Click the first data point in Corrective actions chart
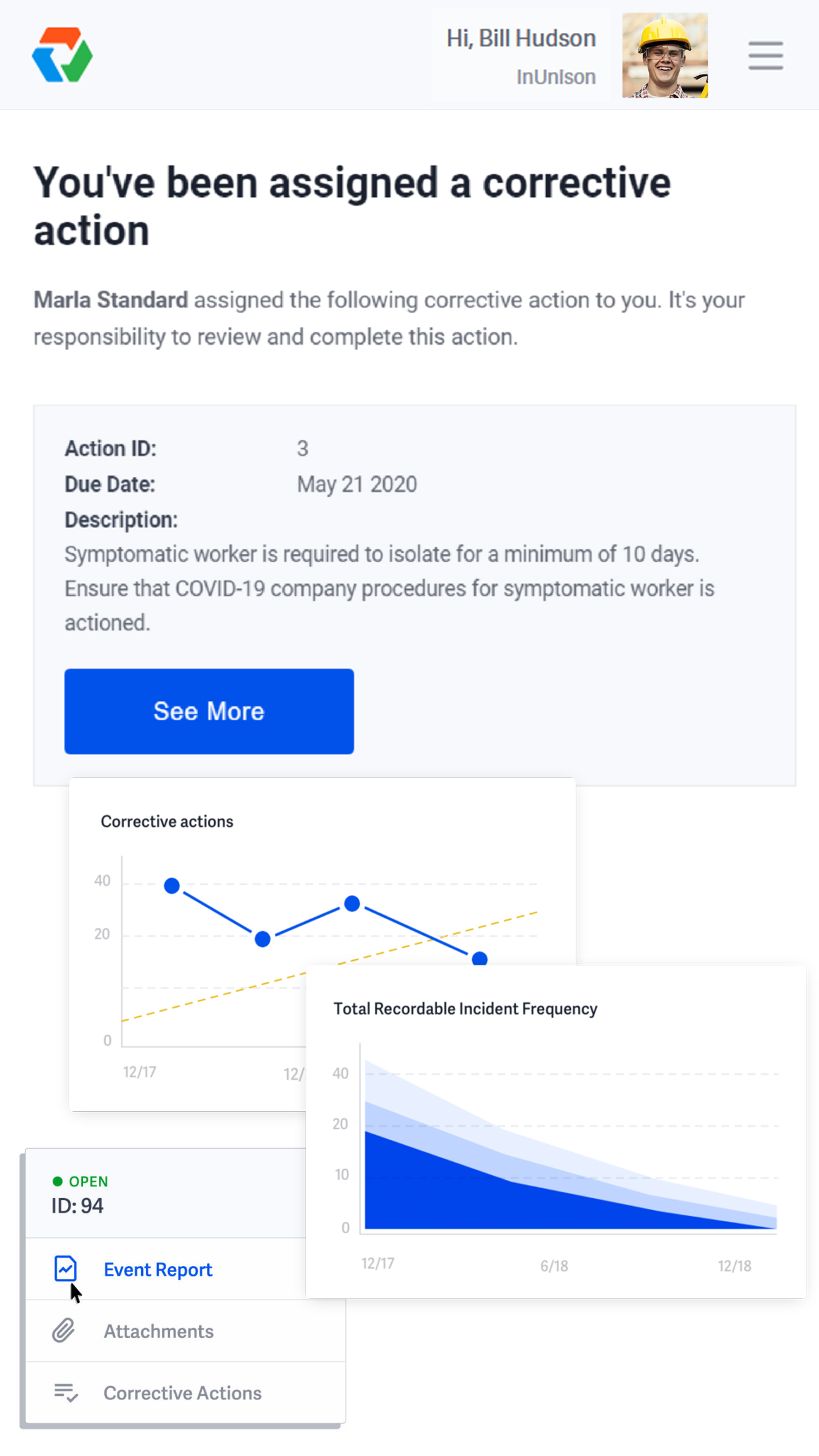819x1456 pixels. click(x=172, y=886)
